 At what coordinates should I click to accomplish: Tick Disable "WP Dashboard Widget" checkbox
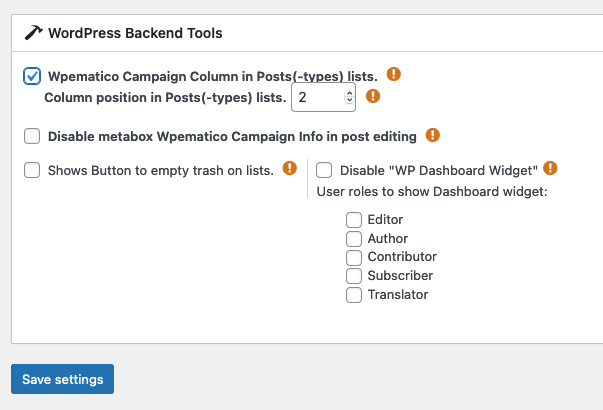pos(324,170)
